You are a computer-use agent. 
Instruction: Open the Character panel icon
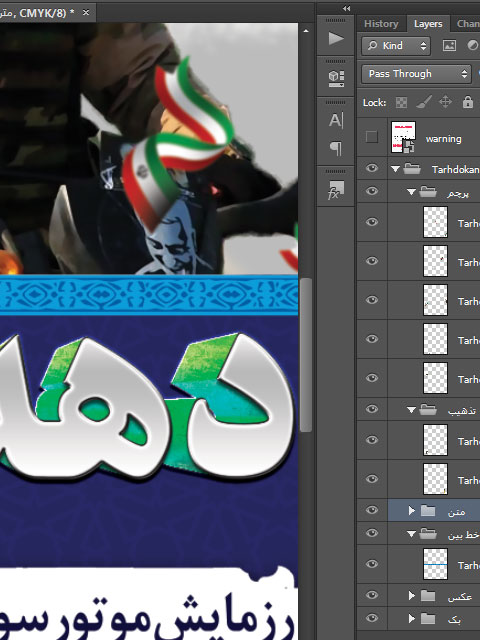336,120
